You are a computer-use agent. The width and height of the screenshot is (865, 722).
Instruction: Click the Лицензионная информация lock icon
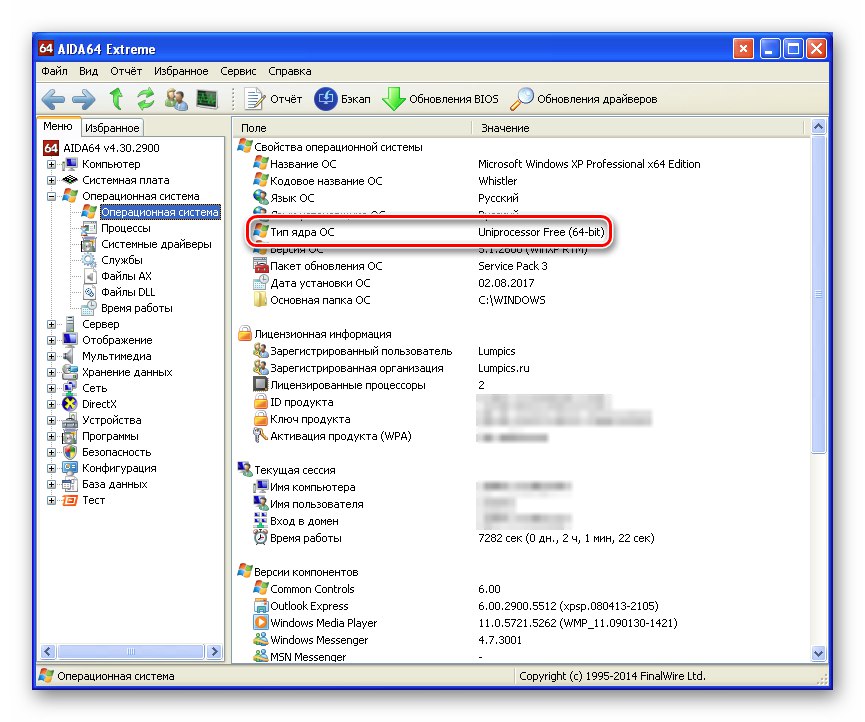244,334
